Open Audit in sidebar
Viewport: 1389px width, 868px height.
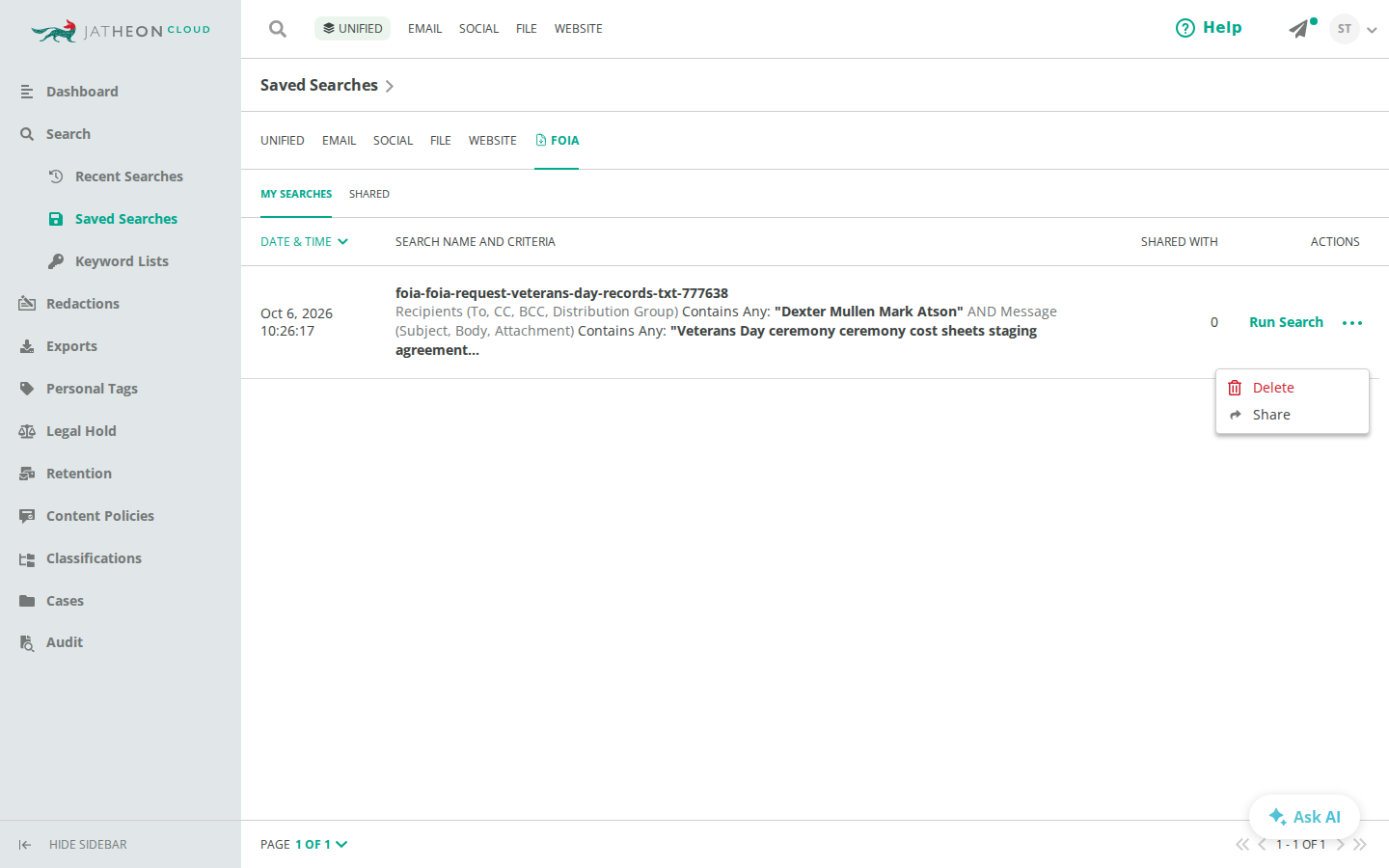tap(51, 642)
